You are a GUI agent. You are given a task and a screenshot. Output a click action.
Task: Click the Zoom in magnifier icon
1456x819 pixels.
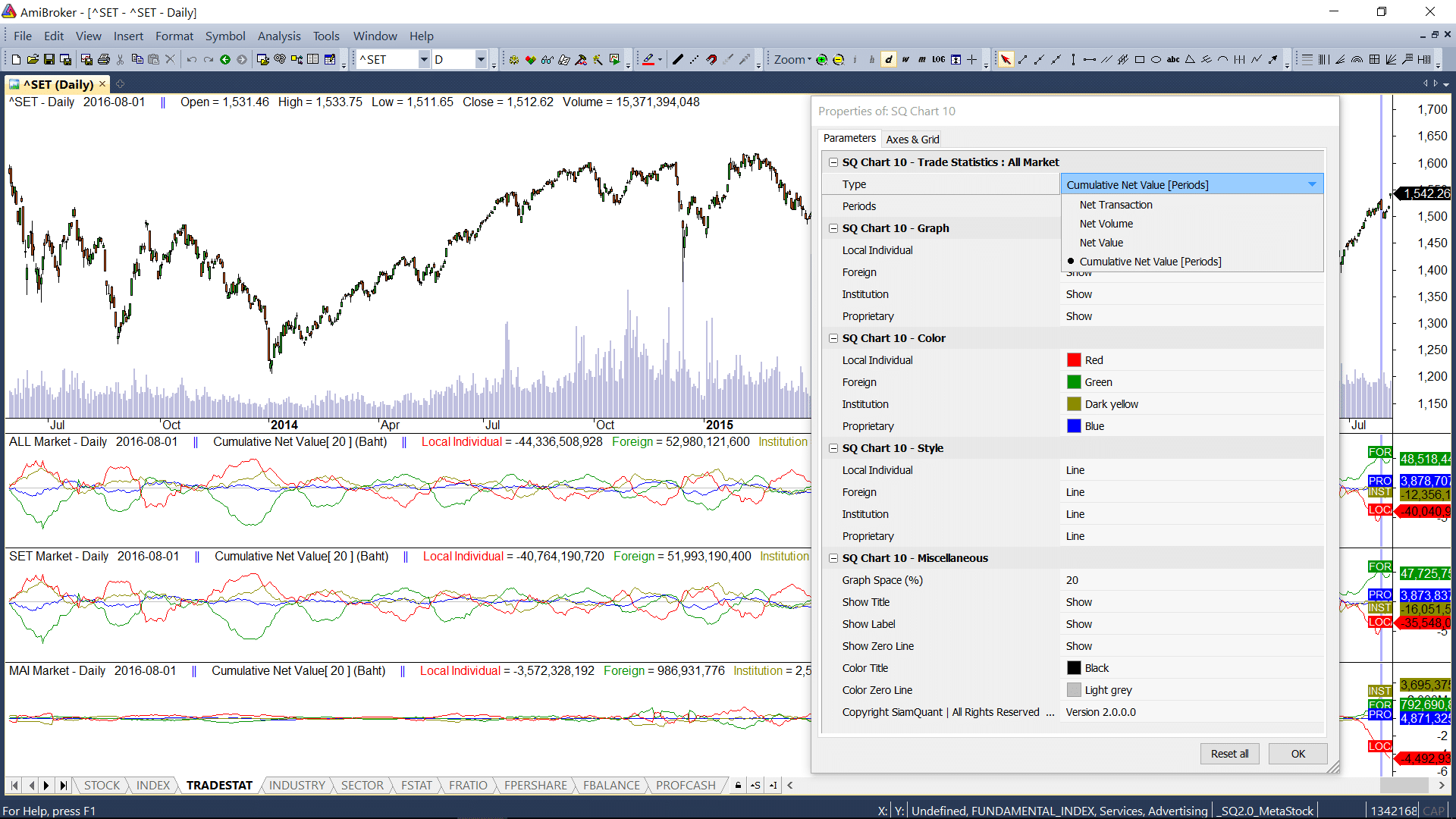click(821, 59)
